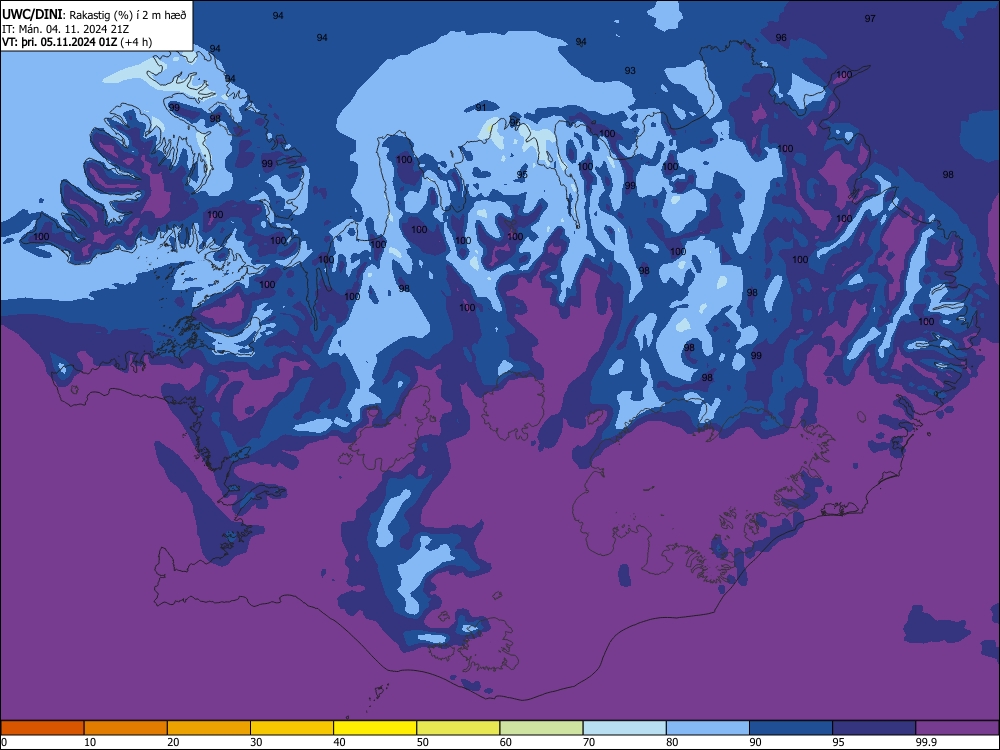
Task: Pick the 50–60 pale yellow legend swatch
Action: point(458,728)
